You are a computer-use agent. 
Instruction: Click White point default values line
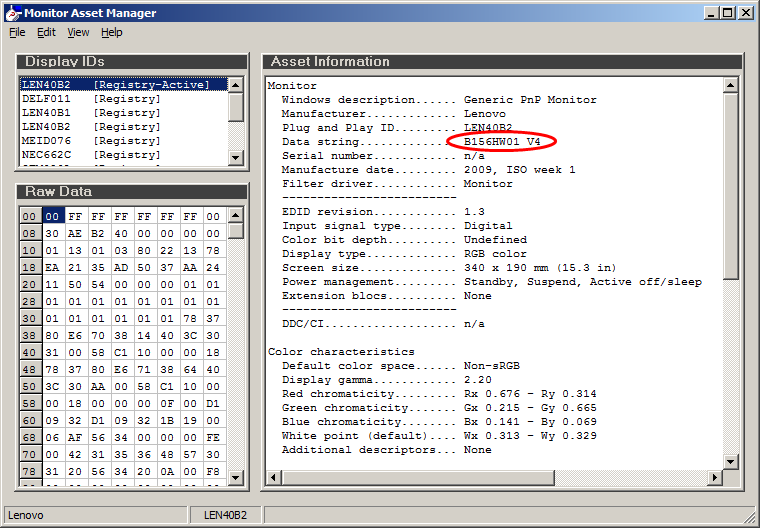[439, 436]
